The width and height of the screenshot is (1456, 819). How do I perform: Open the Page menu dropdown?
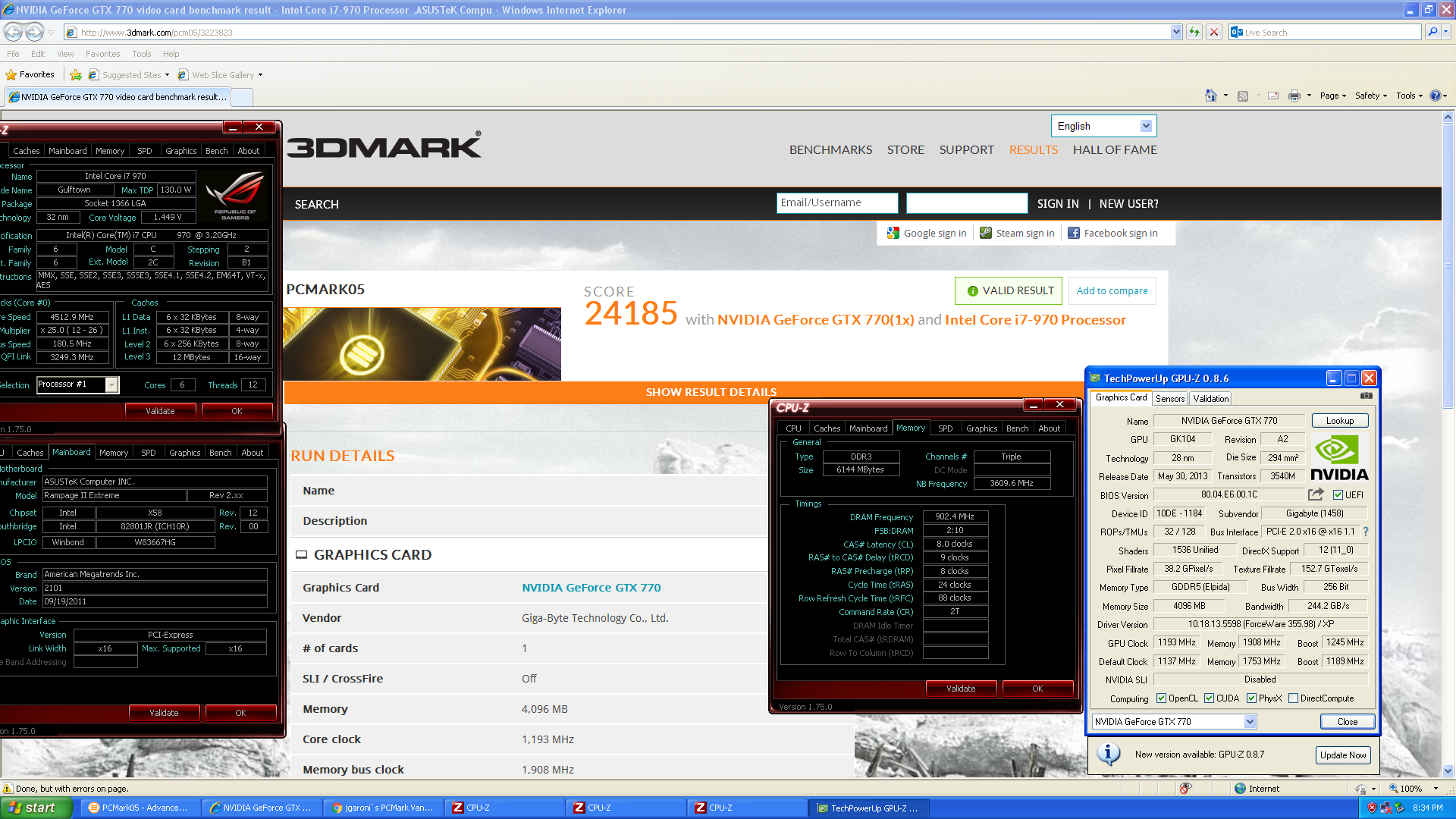click(x=1333, y=96)
